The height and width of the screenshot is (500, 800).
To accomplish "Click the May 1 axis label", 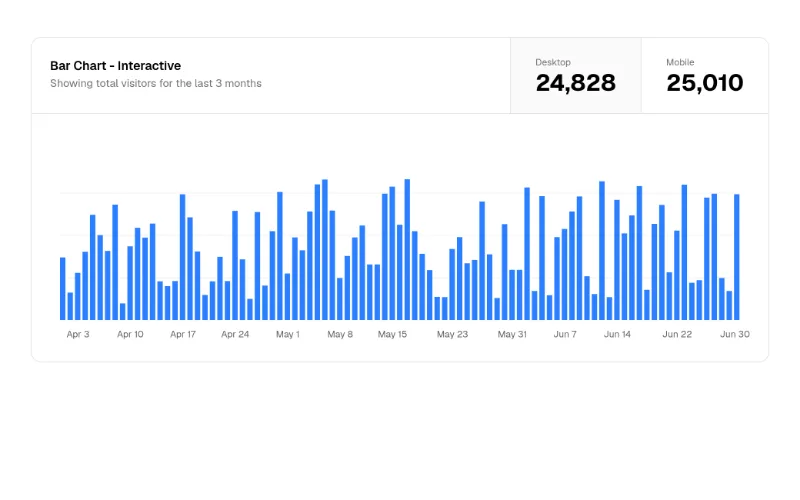I will point(288,334).
